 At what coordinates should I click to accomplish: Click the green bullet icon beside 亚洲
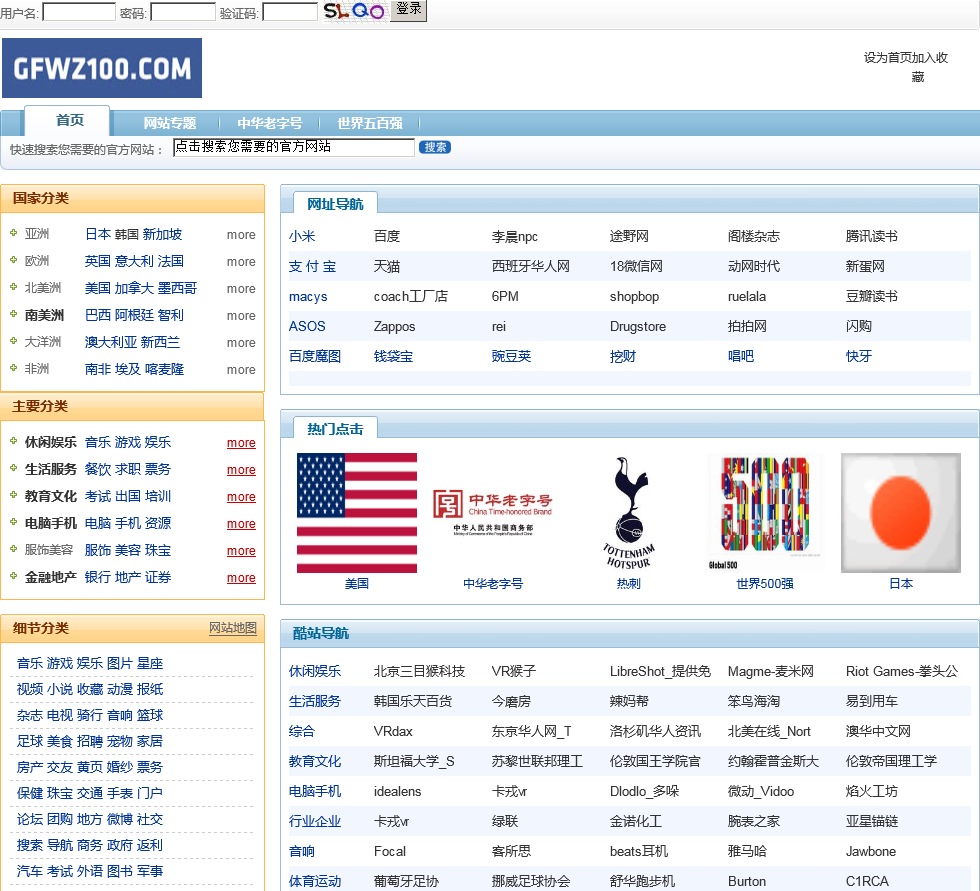13,233
